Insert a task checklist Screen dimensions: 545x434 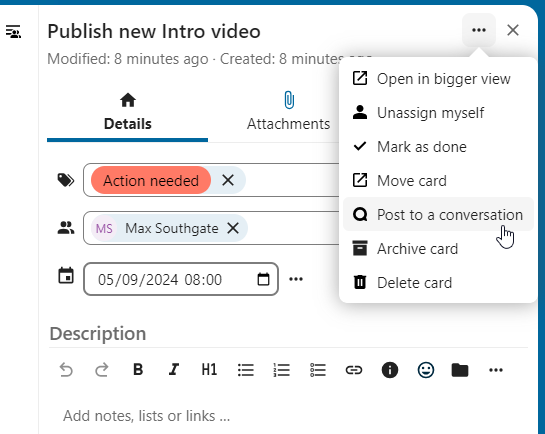pyautogui.click(x=318, y=370)
